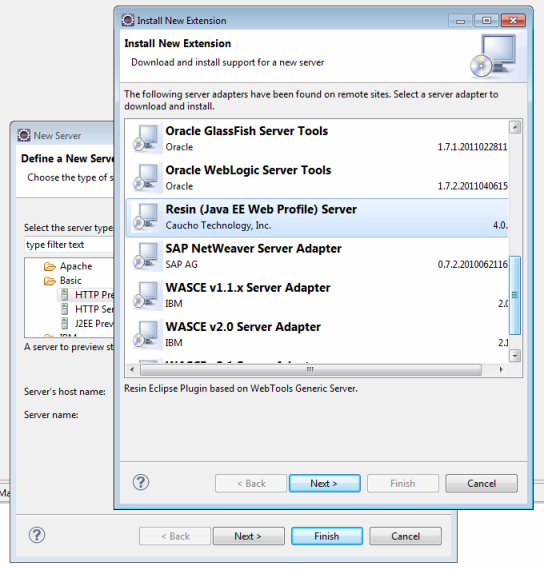
Task: Click SAP AG vendor text
Action: [x=181, y=265]
